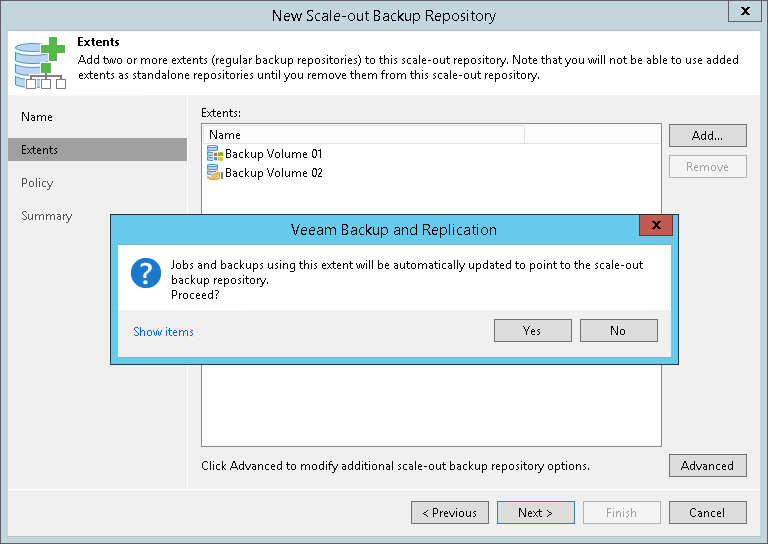Click the blue question mark dialog icon
Viewport: 768px width, 544px height.
(147, 273)
